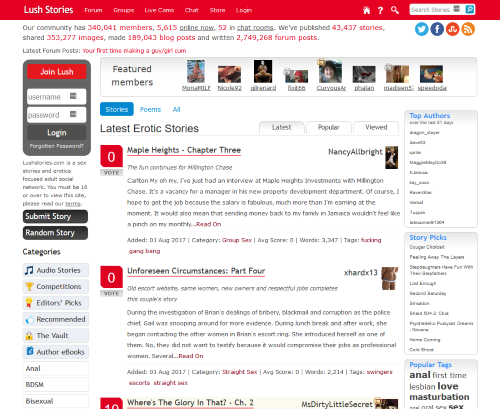Select the Poems filter
This screenshot has width=500, height=409.
point(150,109)
